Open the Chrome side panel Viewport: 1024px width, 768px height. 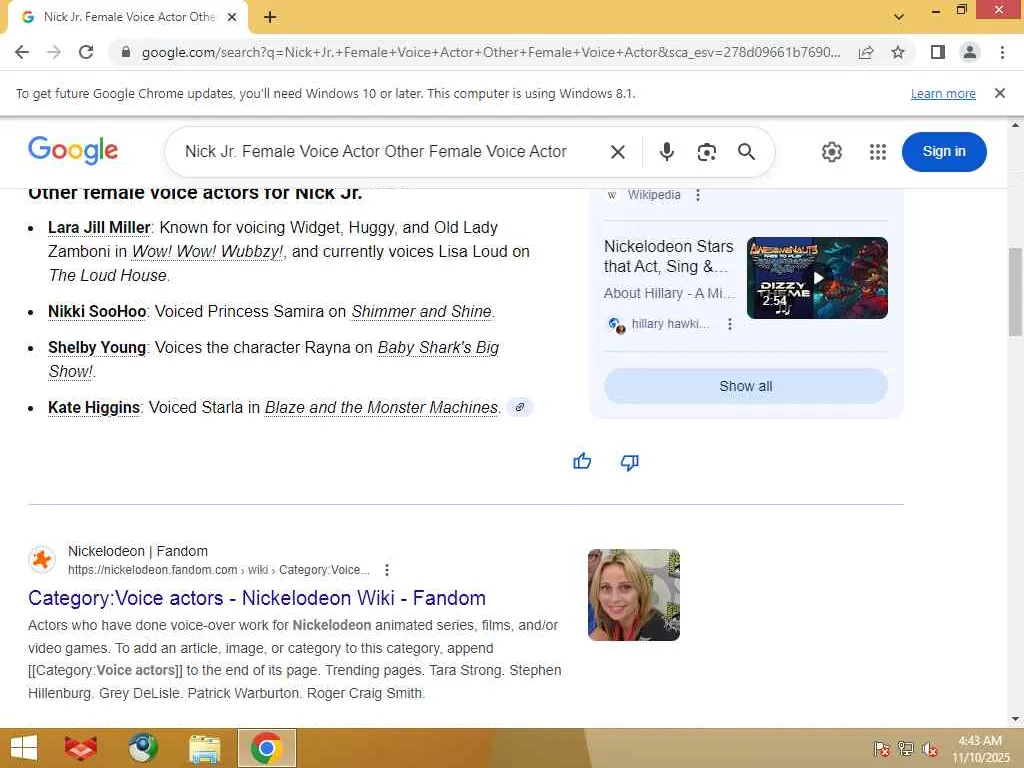click(938, 52)
